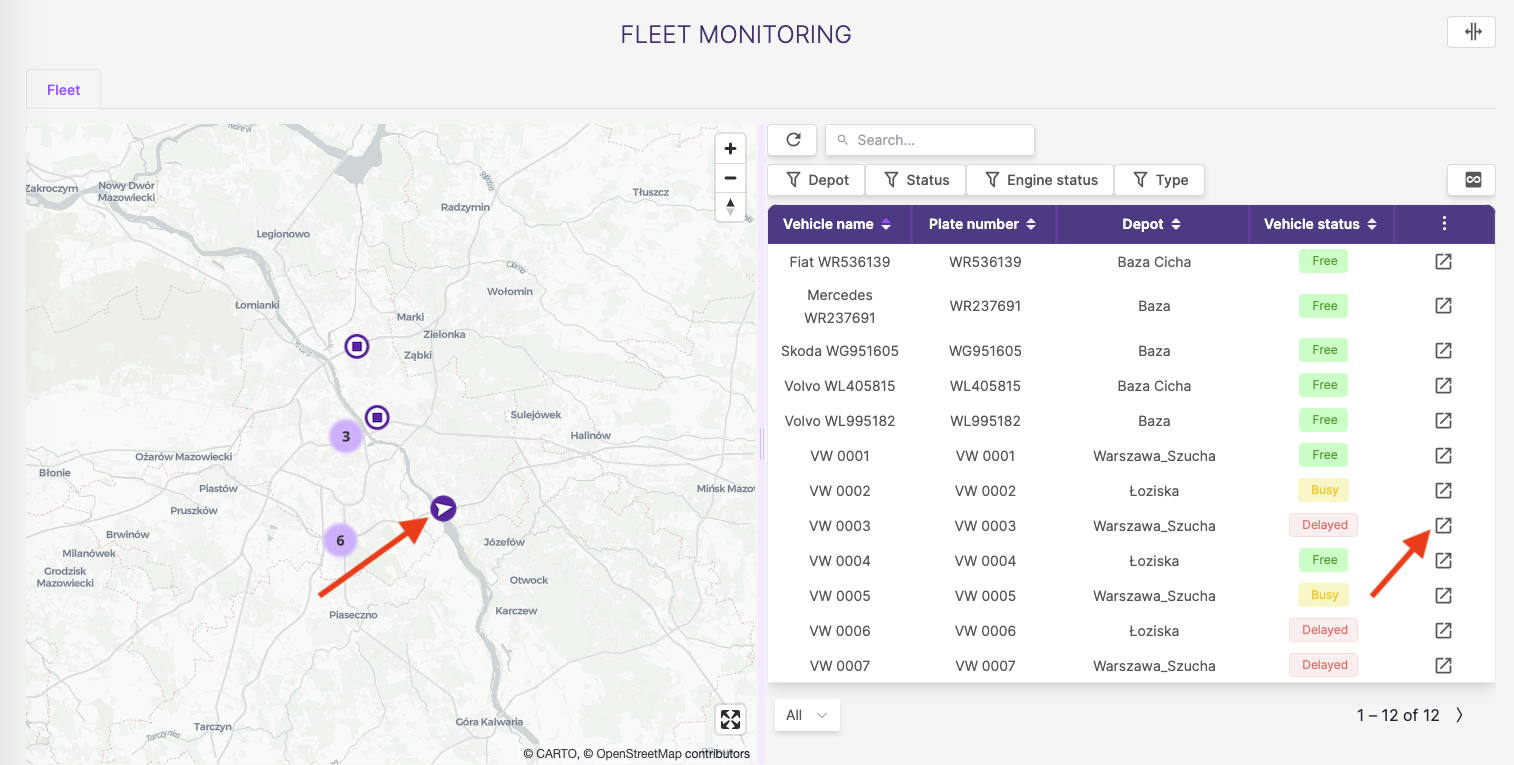Image resolution: width=1514 pixels, height=765 pixels.
Task: Open details icon for VW 0007
Action: [1443, 666]
